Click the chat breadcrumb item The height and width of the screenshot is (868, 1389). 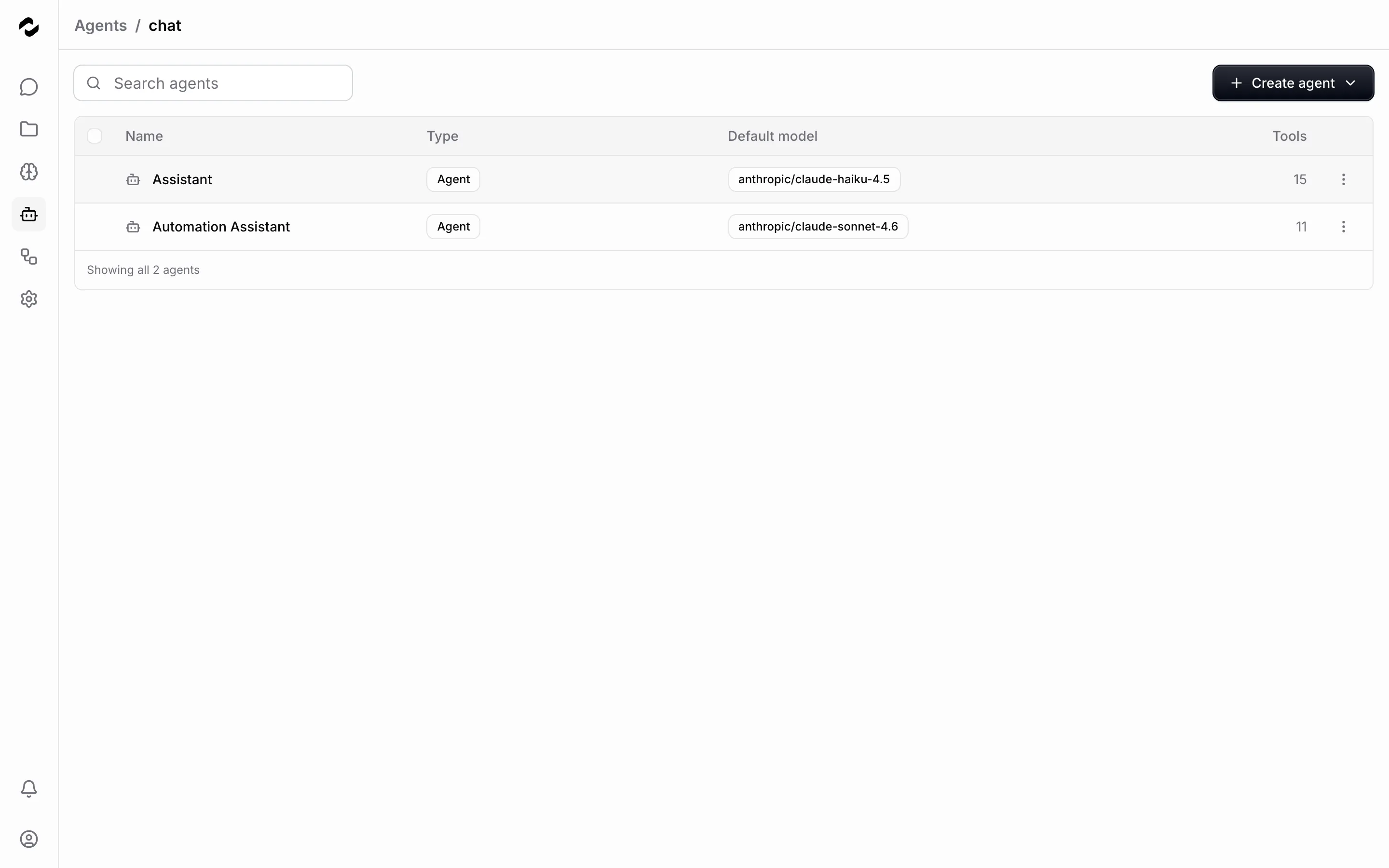(x=165, y=25)
